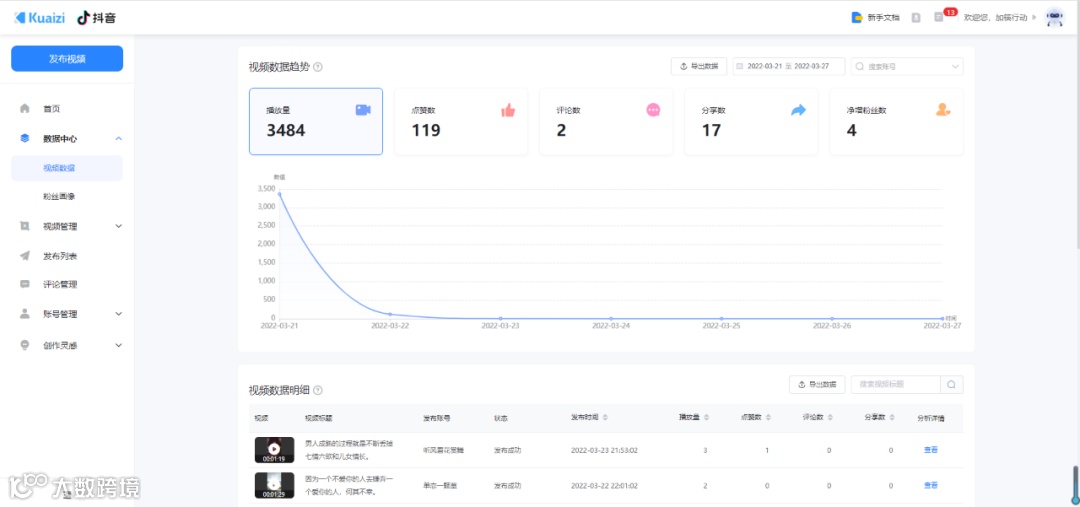The height and width of the screenshot is (507, 1080).
Task: Click paper-plane icon beside 发布列表
Action: tap(25, 256)
